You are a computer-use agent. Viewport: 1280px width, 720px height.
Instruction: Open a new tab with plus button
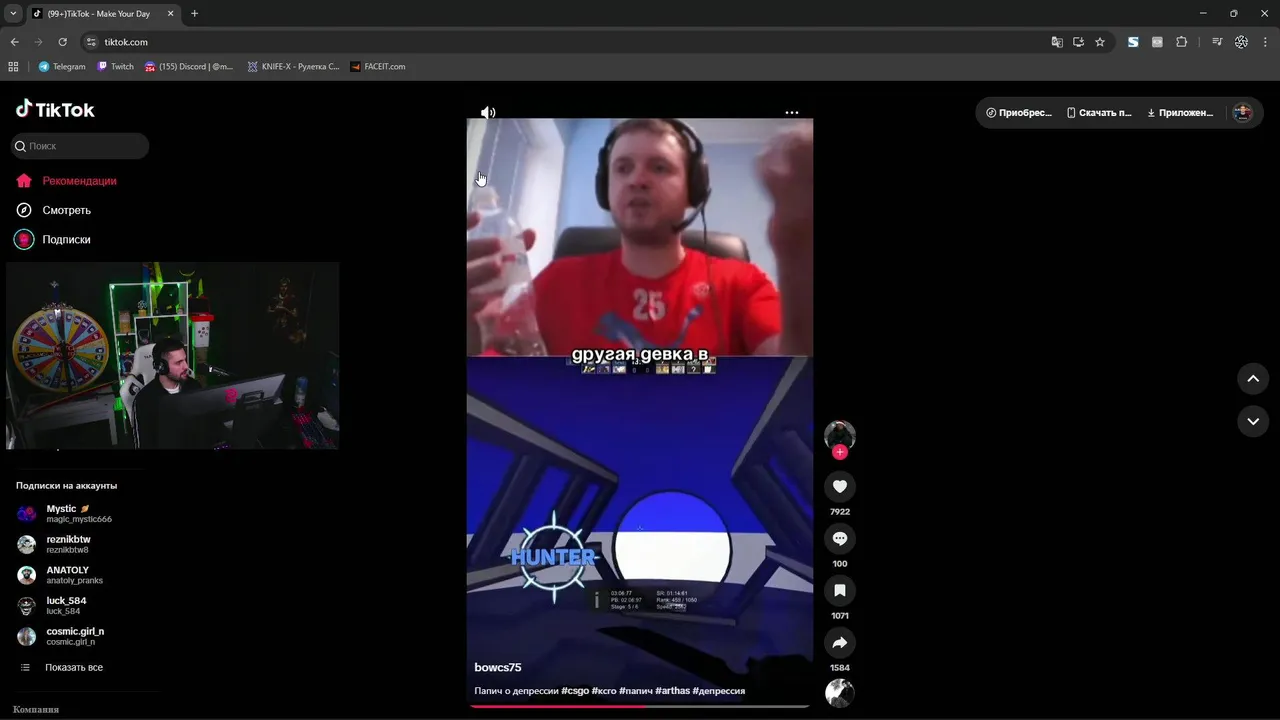point(194,14)
